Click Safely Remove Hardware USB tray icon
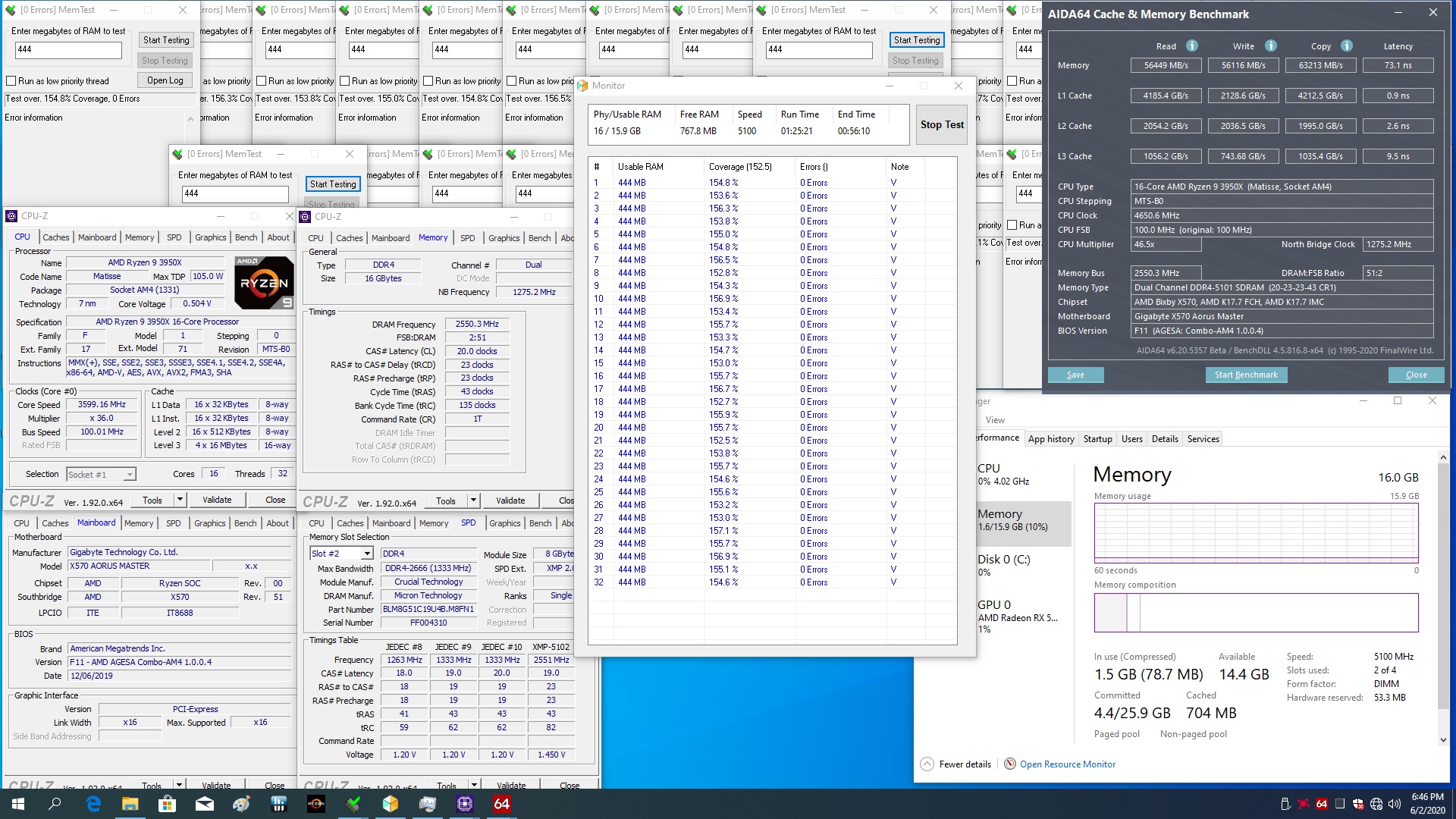The width and height of the screenshot is (1456, 819). pyautogui.click(x=1285, y=804)
